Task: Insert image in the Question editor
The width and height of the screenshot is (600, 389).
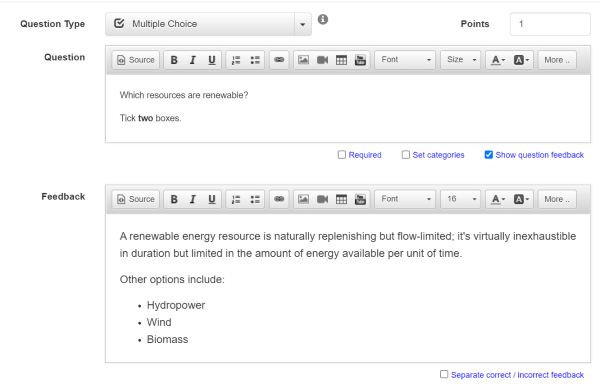Action: pos(303,60)
